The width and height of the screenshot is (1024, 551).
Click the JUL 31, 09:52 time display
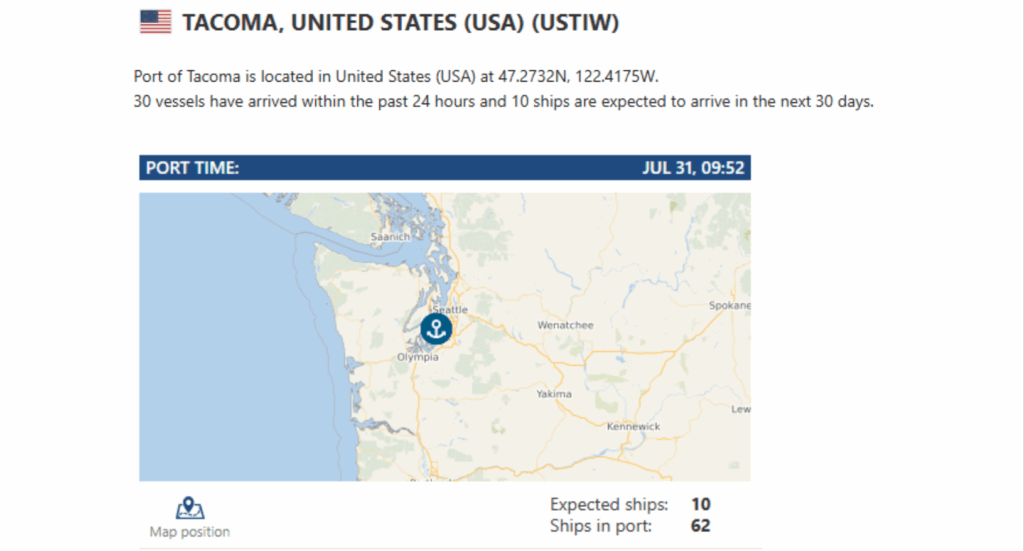pos(693,168)
